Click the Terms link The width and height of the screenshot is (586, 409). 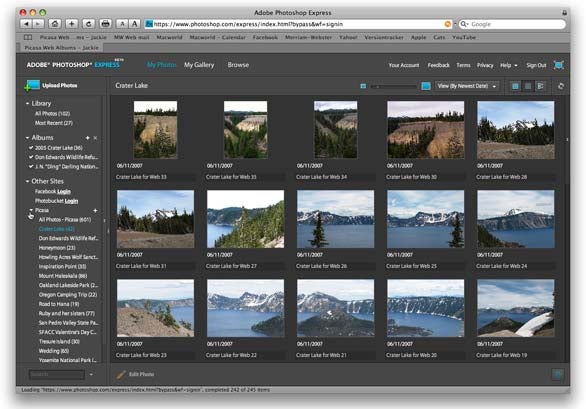tap(463, 65)
